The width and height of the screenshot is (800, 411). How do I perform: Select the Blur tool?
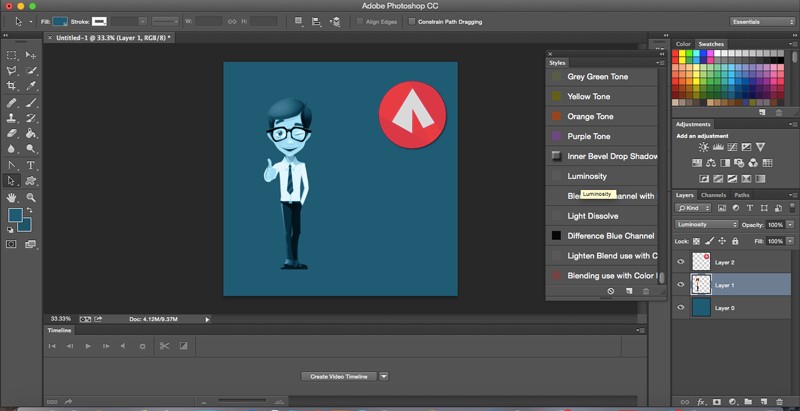click(x=11, y=149)
